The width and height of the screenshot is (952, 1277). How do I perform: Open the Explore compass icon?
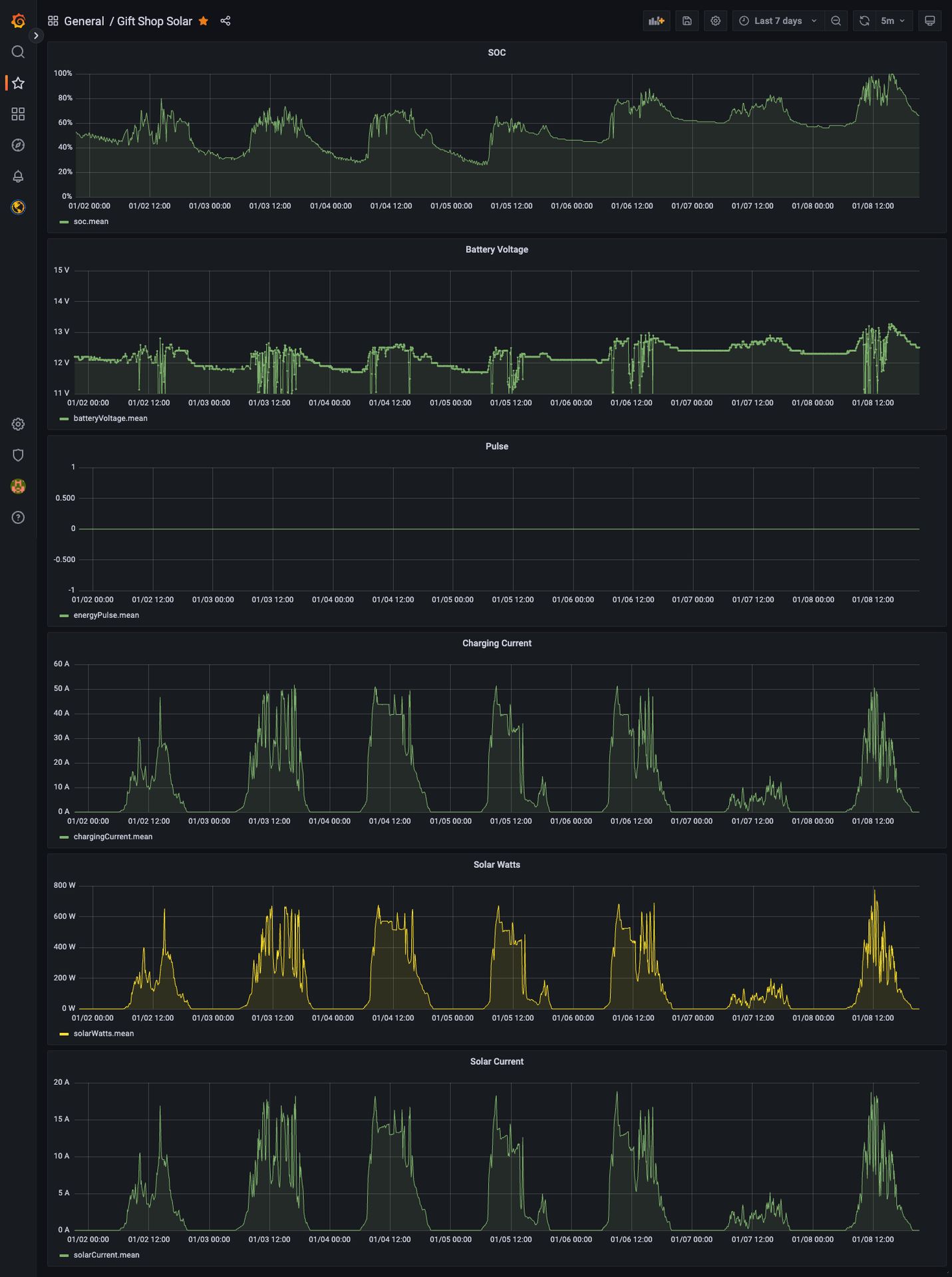point(18,145)
